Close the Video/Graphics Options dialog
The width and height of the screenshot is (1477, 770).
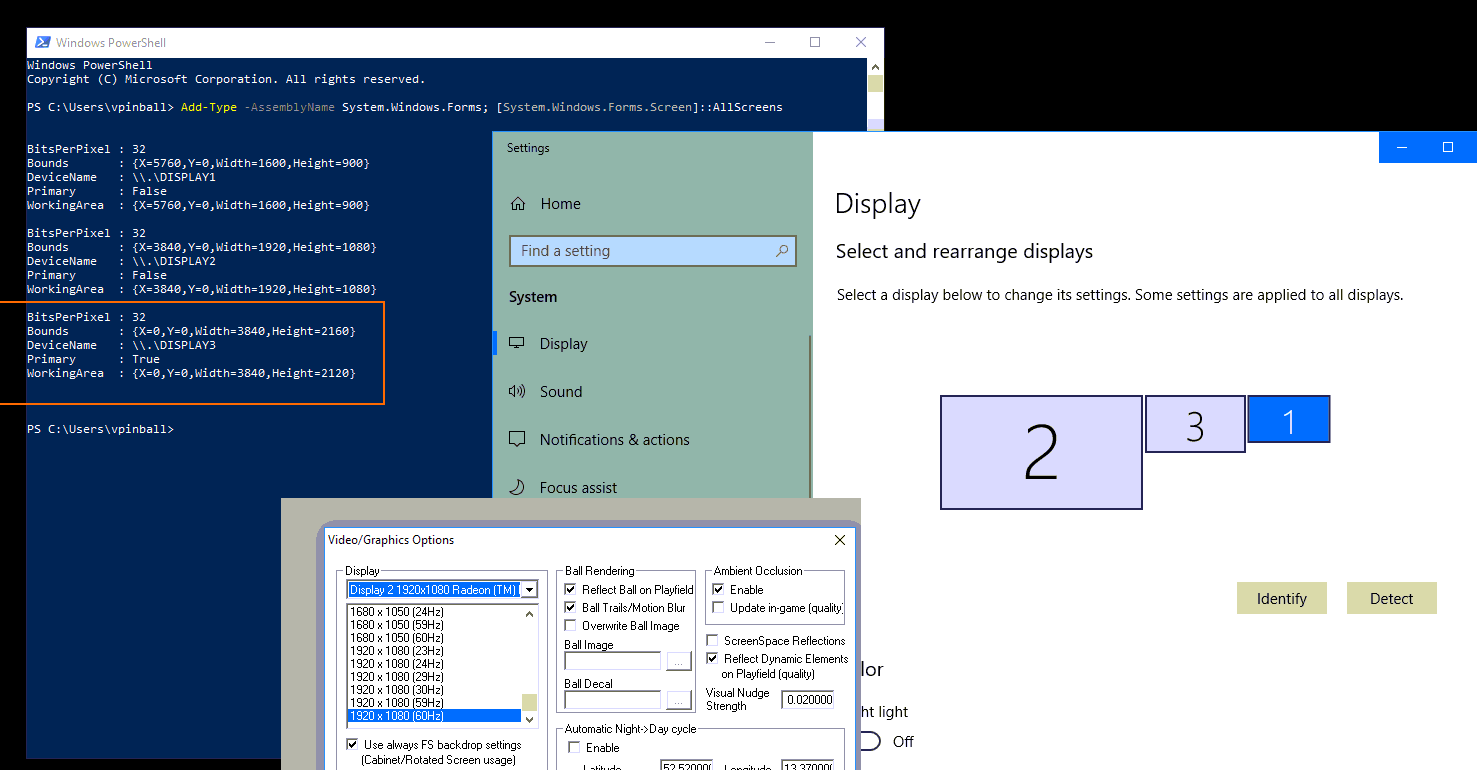tap(840, 540)
